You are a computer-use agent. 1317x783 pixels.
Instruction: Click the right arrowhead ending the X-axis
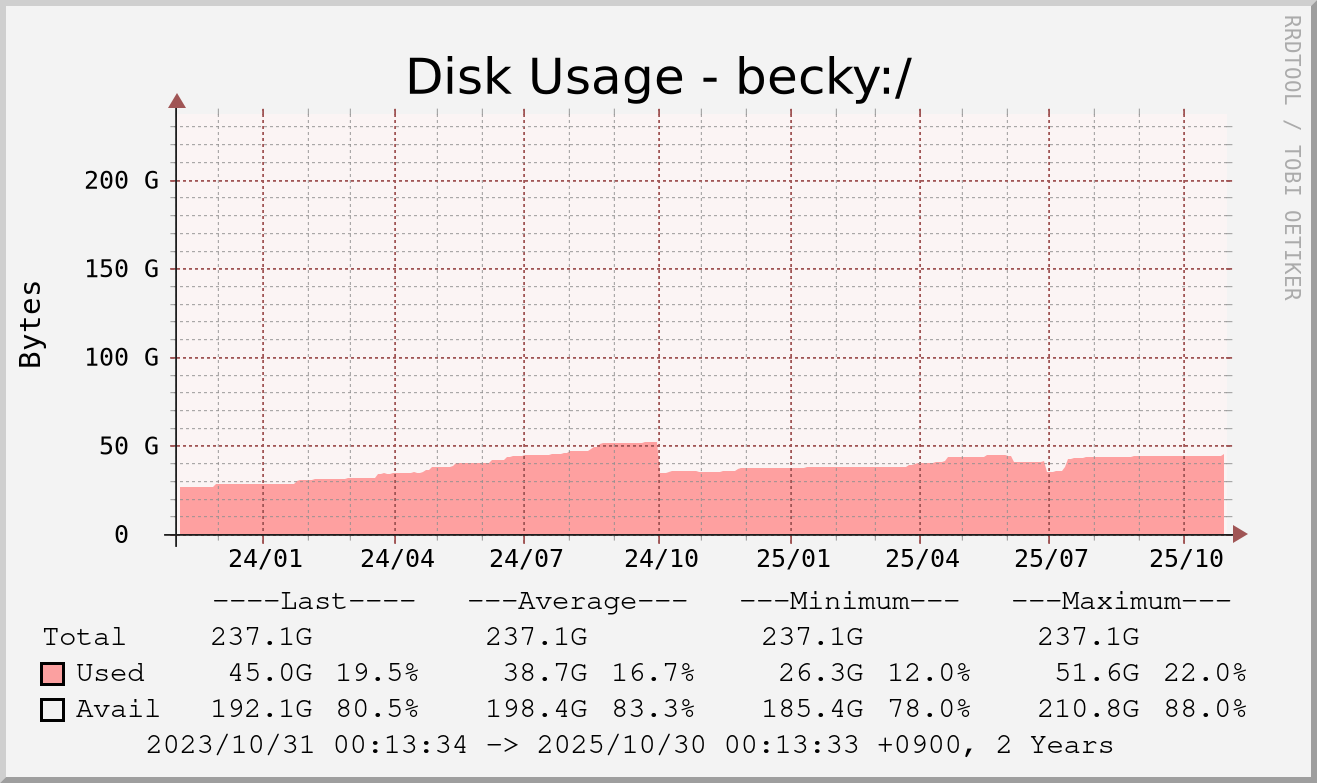[x=1240, y=534]
